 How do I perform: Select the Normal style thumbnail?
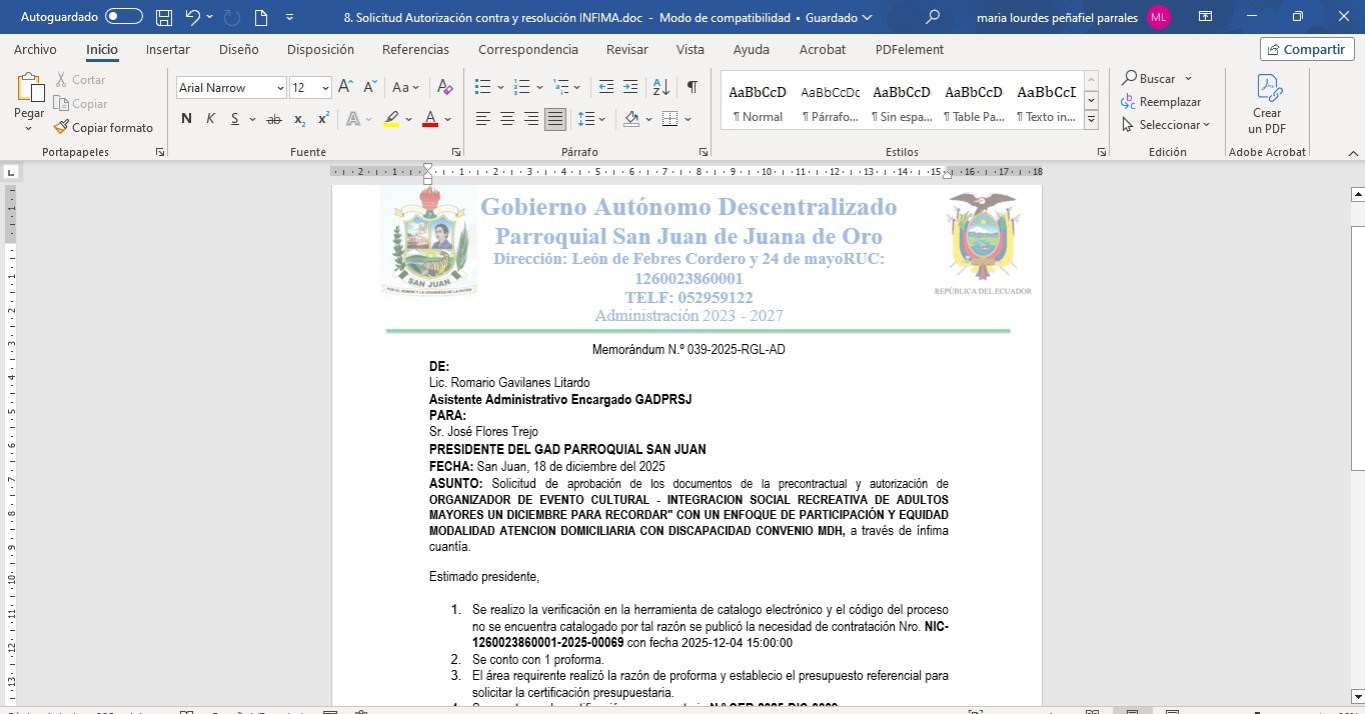(757, 102)
